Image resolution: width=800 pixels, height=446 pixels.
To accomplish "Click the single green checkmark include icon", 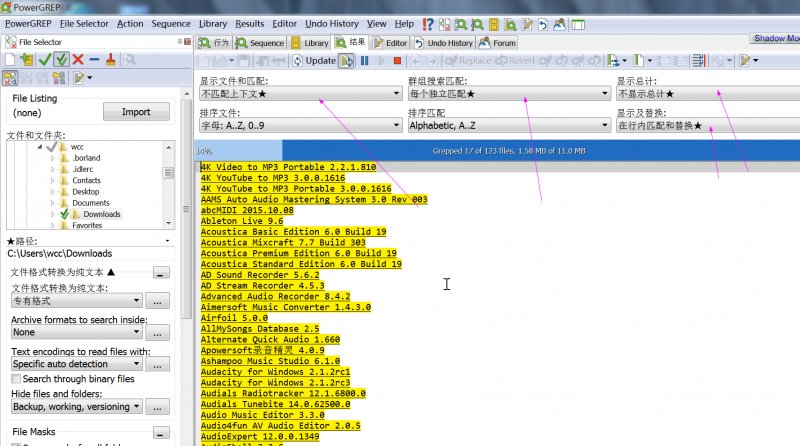I will pos(44,60).
